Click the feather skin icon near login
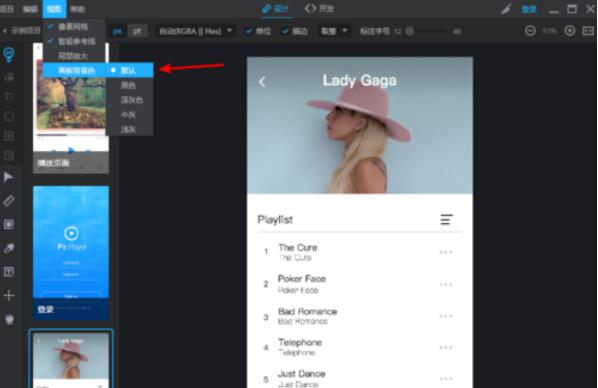598x388 pixels. [x=506, y=9]
